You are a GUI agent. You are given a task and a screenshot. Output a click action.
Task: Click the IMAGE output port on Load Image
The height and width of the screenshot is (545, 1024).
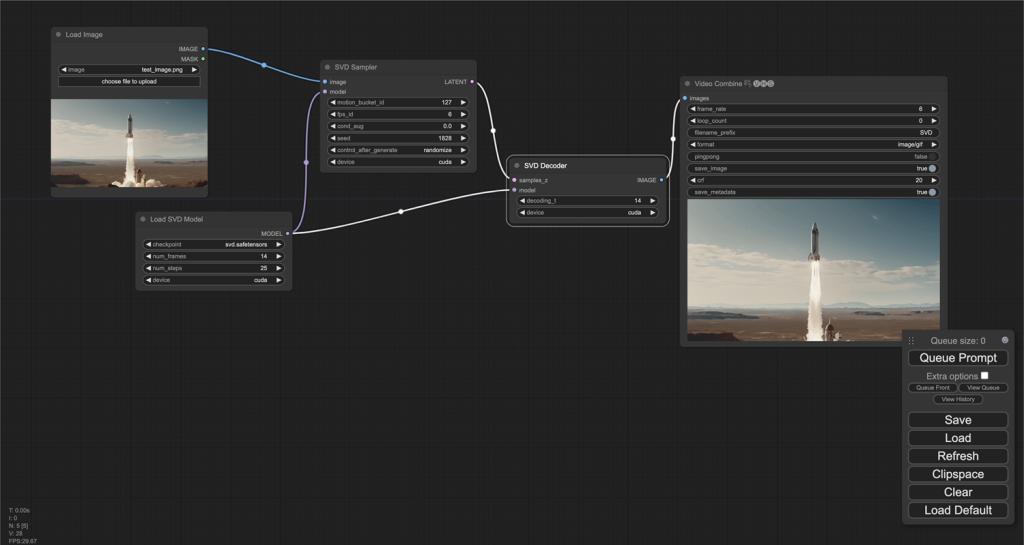[203, 48]
